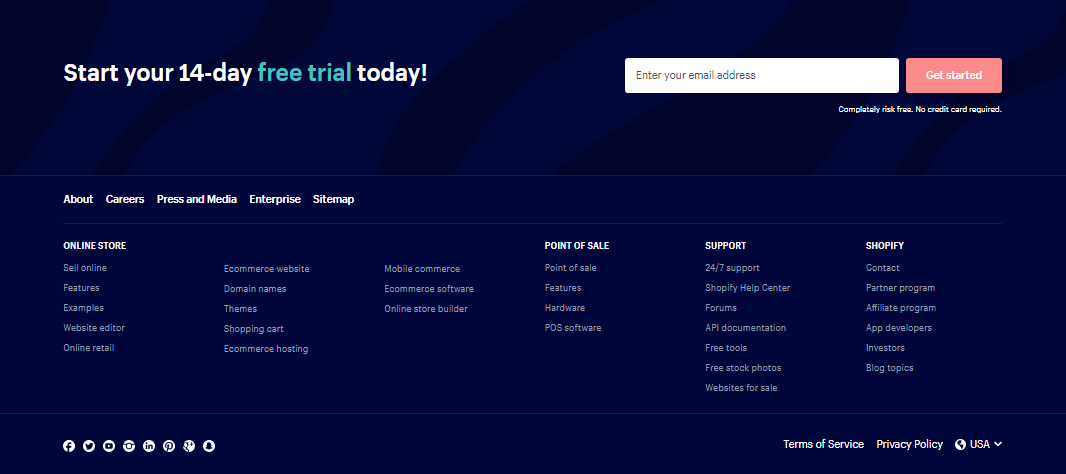Image resolution: width=1066 pixels, height=474 pixels.
Task: Open the Mobile commerce link
Action: [x=422, y=269]
